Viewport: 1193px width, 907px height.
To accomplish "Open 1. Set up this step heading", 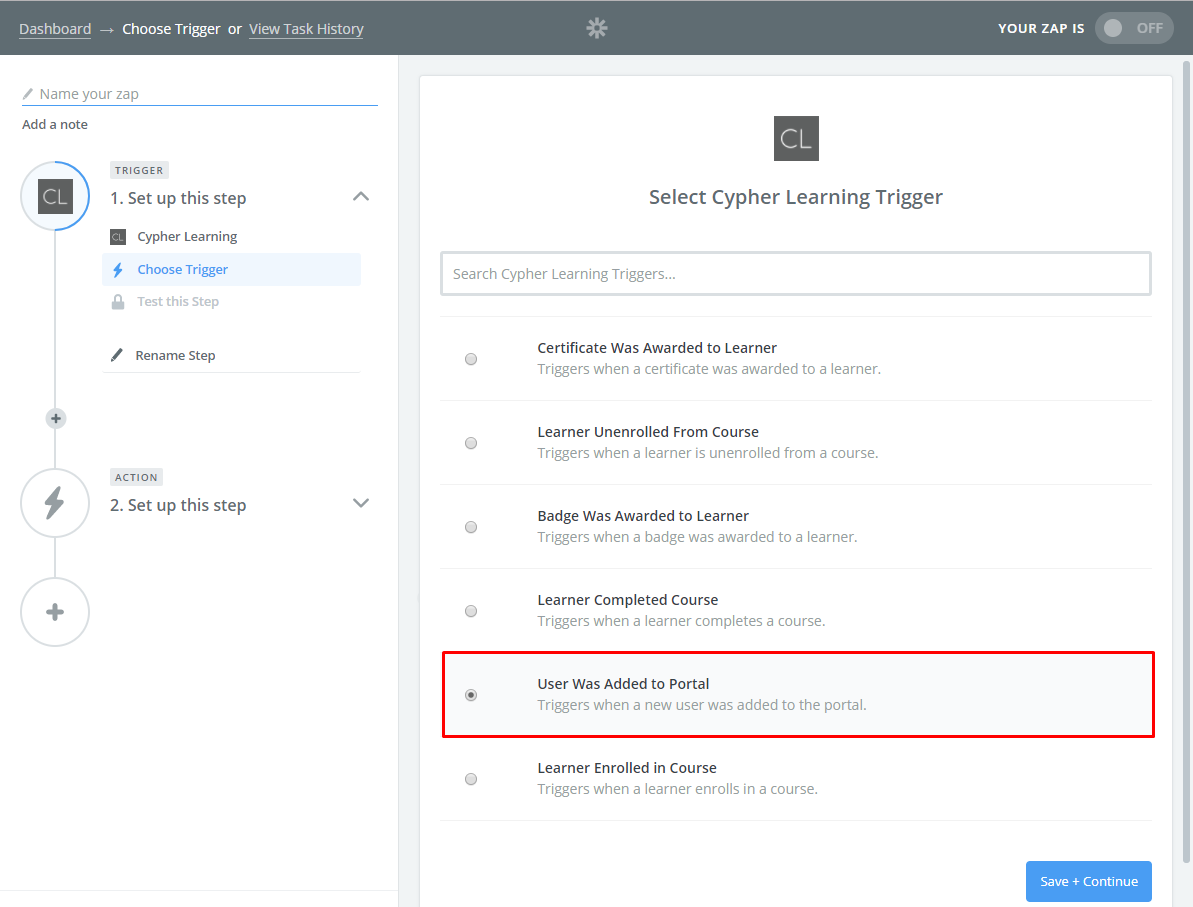I will 178,198.
